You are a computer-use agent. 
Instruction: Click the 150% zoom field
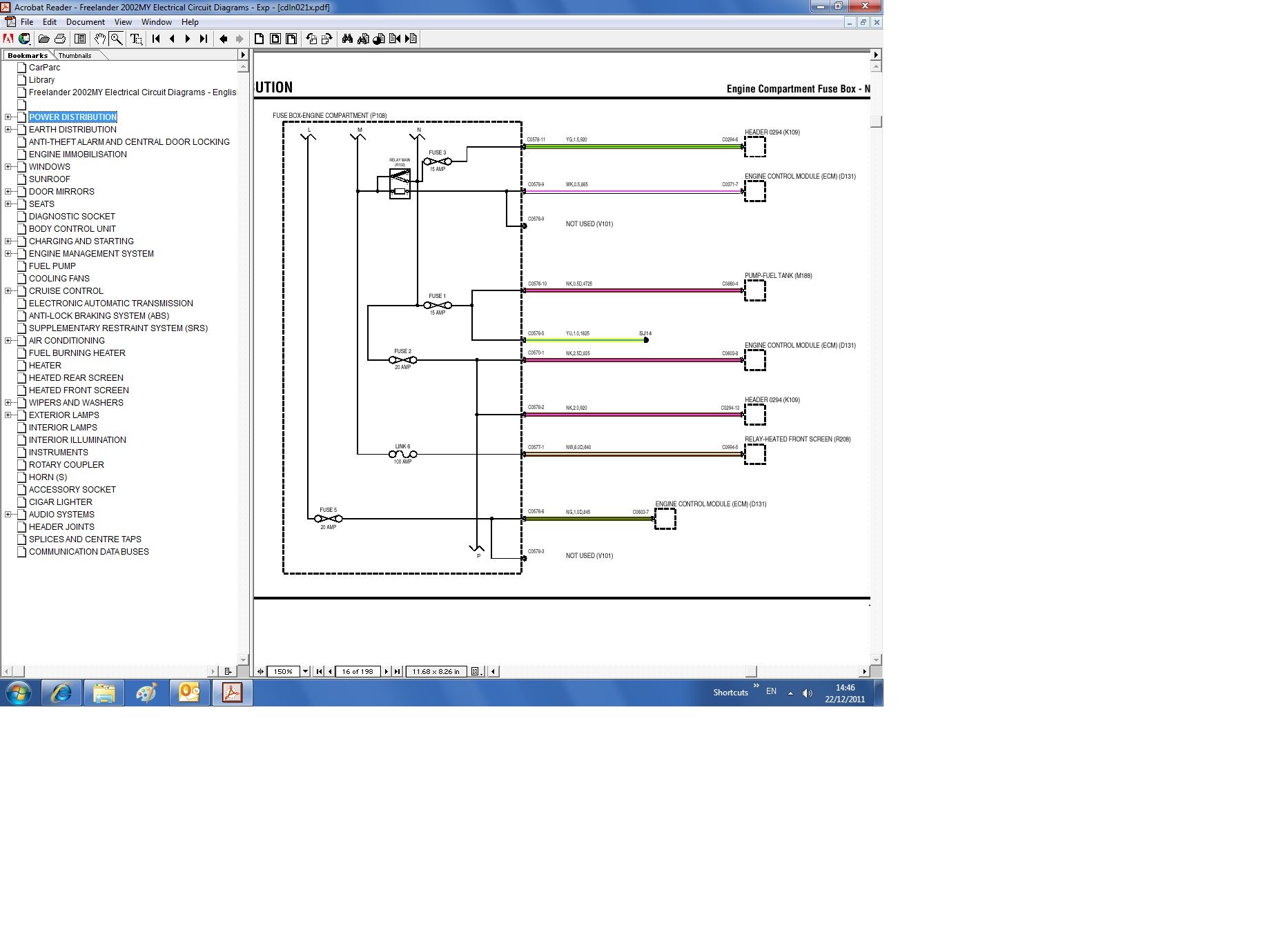(283, 671)
